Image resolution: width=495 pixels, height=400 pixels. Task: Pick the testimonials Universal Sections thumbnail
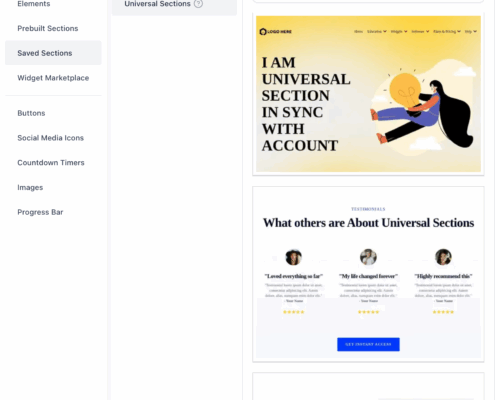[x=368, y=274]
